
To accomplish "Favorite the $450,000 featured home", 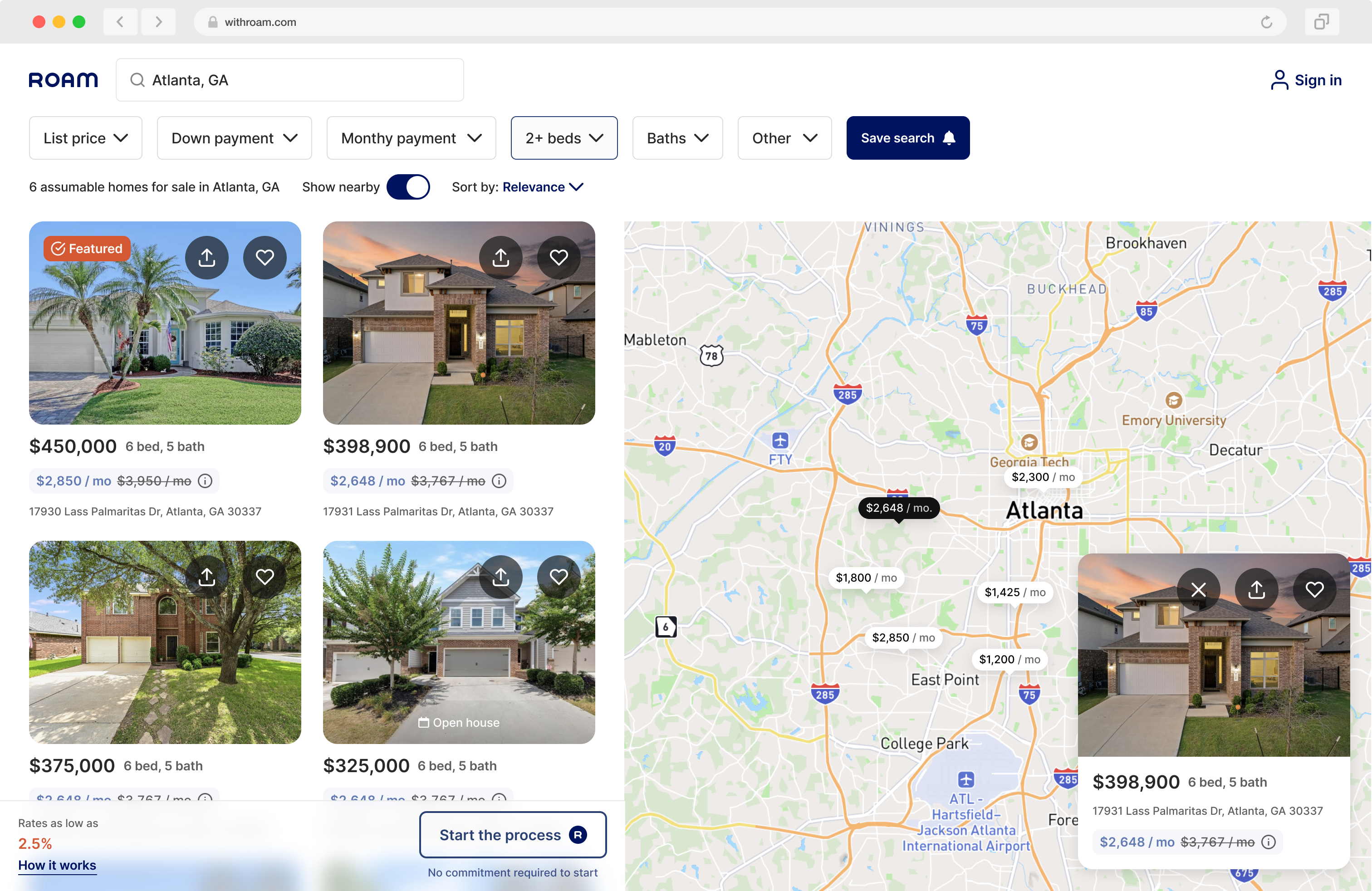I will (x=265, y=258).
